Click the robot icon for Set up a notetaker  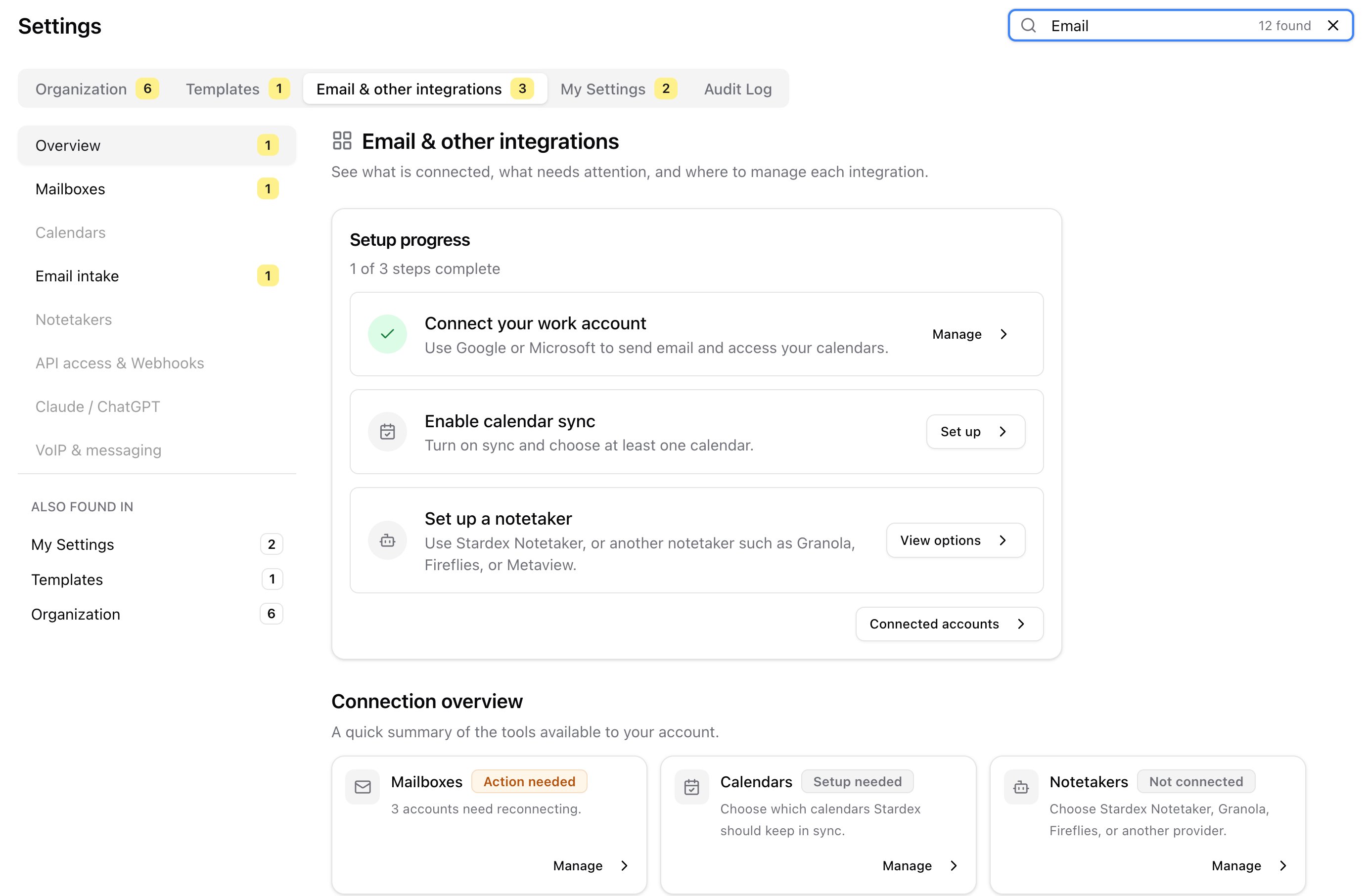pyautogui.click(x=387, y=540)
